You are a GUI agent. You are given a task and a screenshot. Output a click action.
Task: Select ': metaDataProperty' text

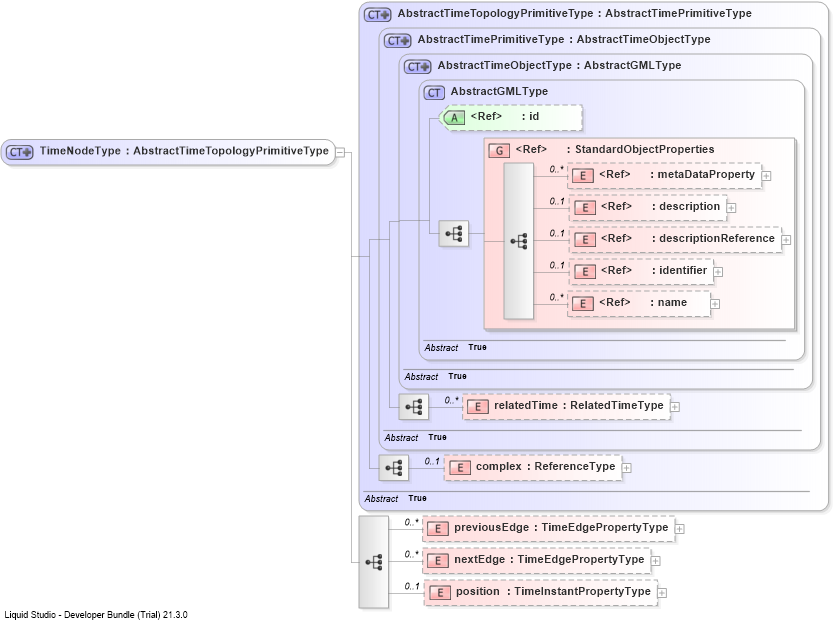point(702,174)
